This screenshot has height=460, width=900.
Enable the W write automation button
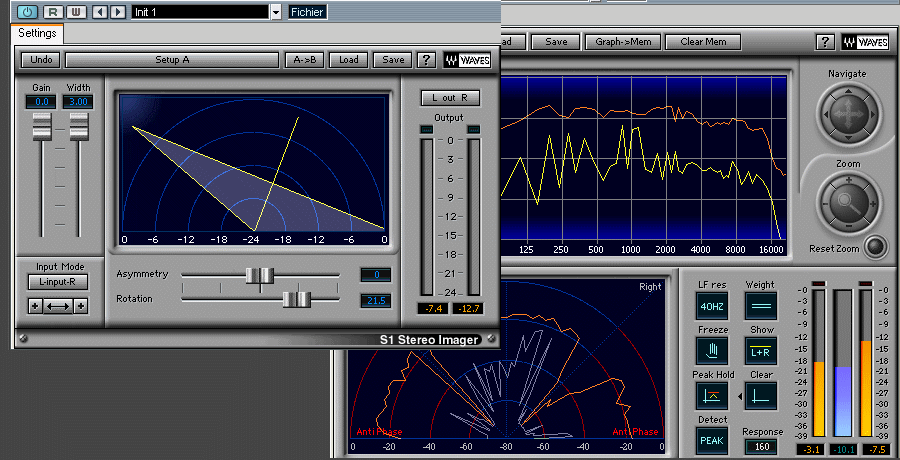tap(76, 11)
